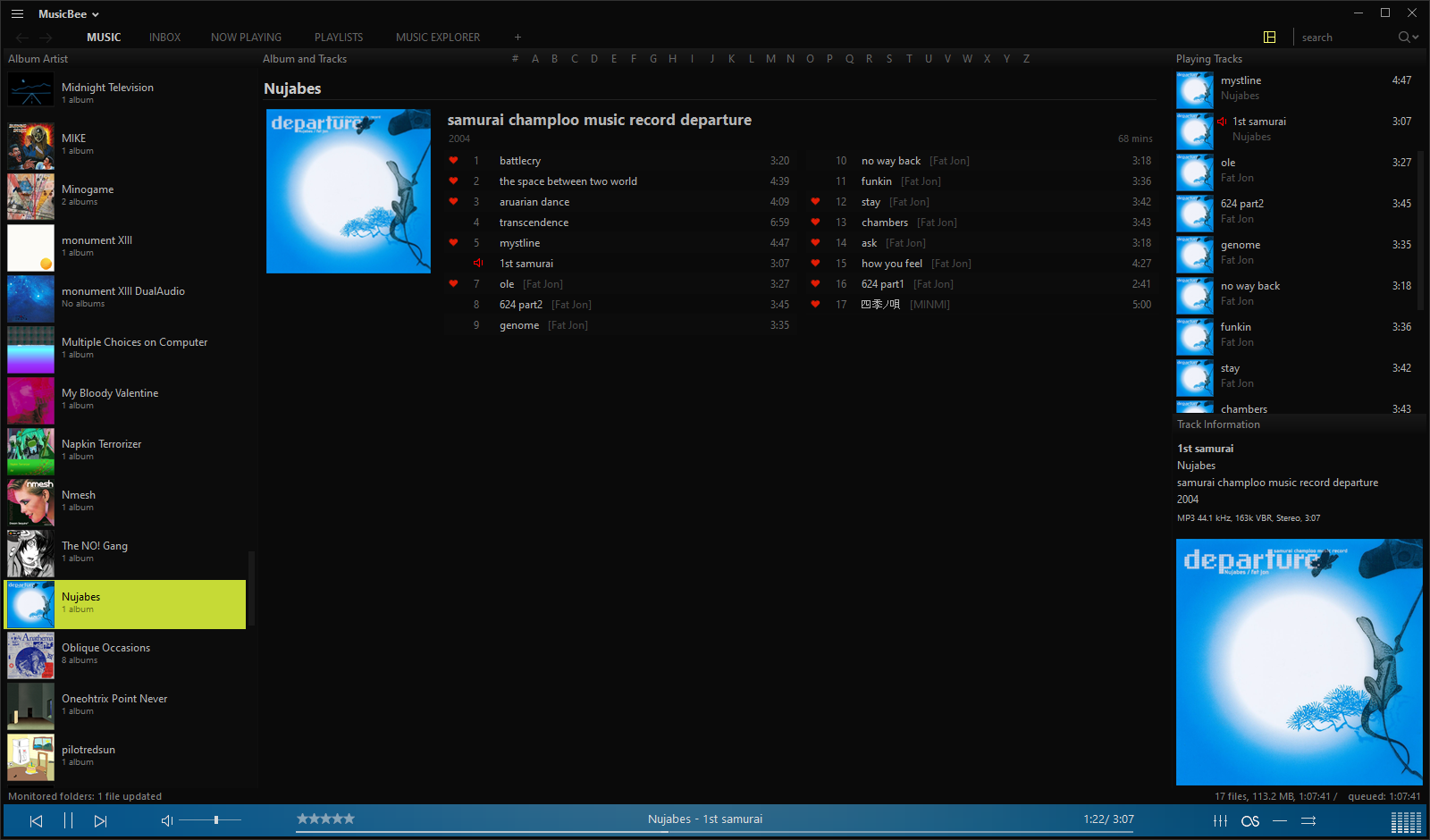The image size is (1430, 840).
Task: Click the departure album cover in center
Action: point(349,191)
